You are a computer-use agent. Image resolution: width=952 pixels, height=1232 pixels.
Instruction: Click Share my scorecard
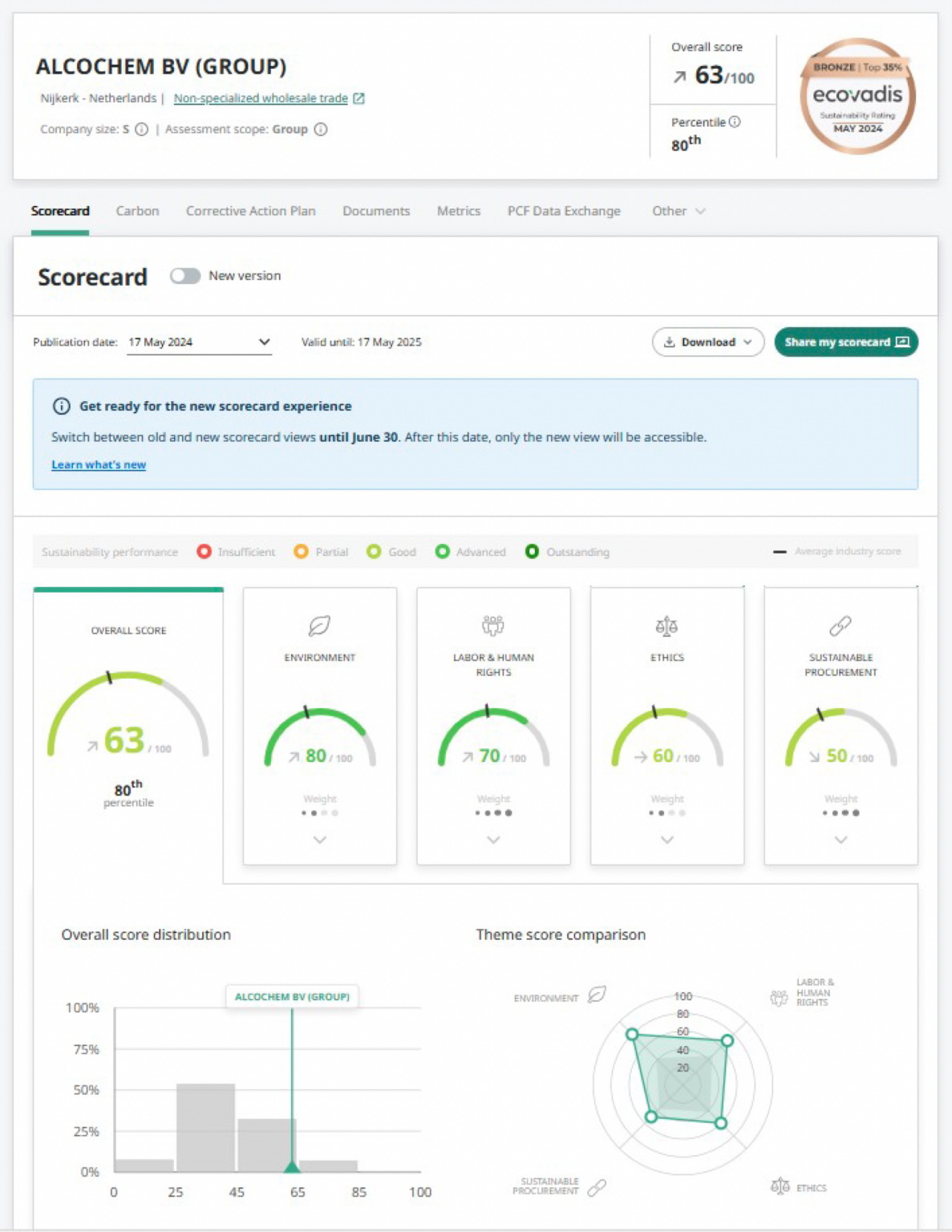(846, 342)
